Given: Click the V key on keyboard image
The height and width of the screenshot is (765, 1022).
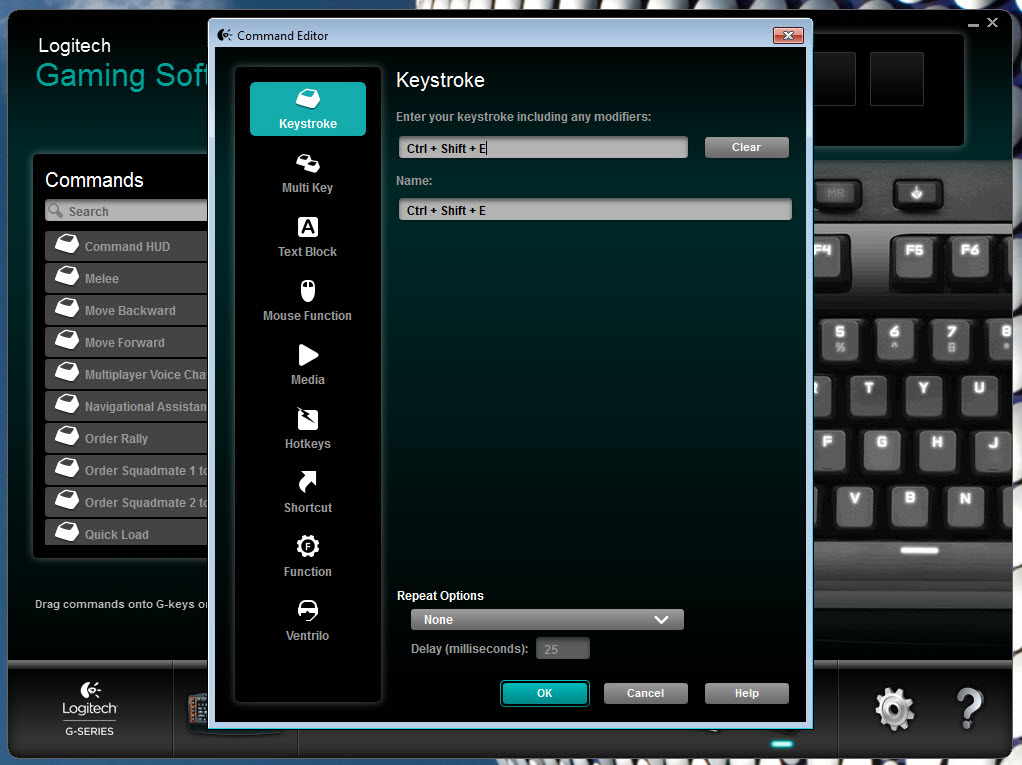Looking at the screenshot, I should (x=854, y=505).
